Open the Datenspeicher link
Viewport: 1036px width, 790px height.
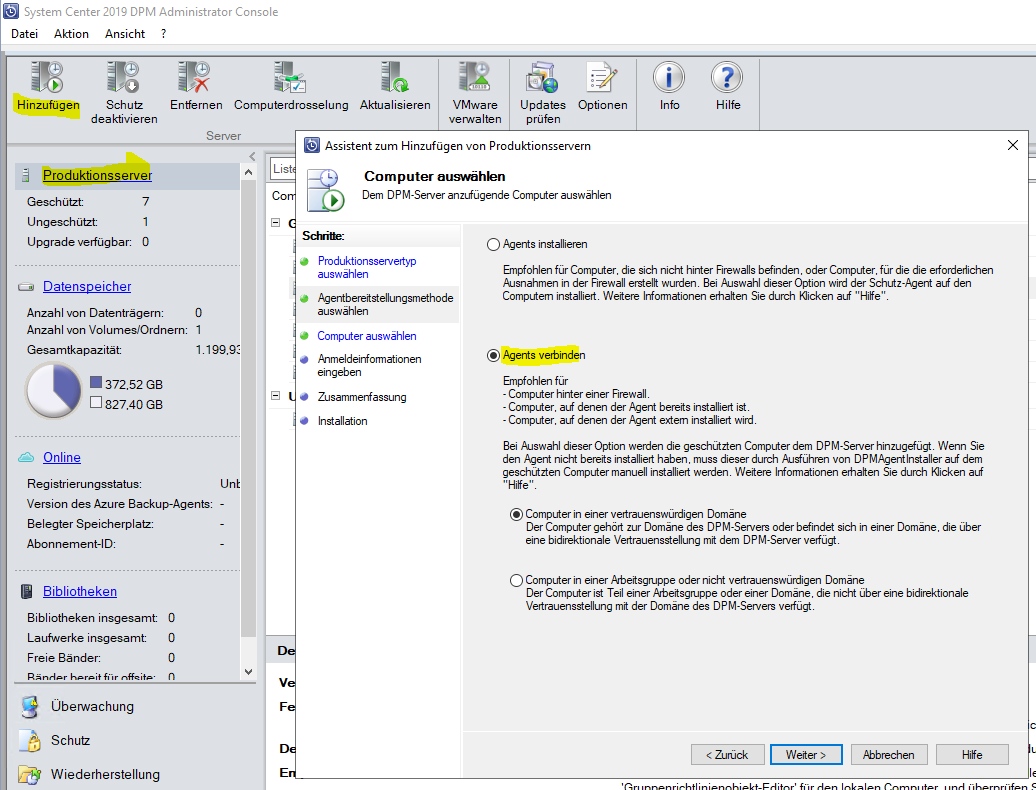(x=87, y=287)
